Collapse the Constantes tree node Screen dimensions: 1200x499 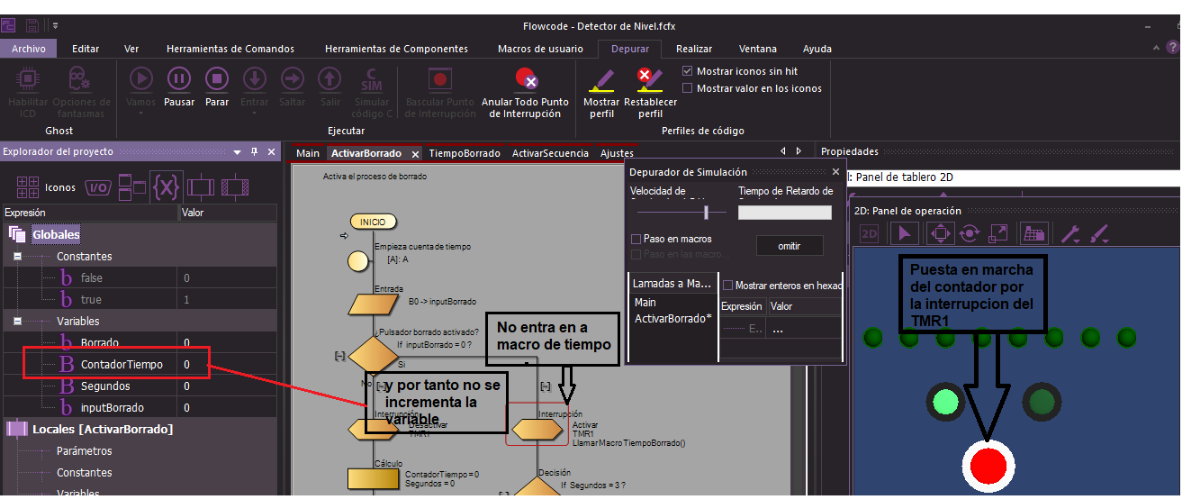17,256
